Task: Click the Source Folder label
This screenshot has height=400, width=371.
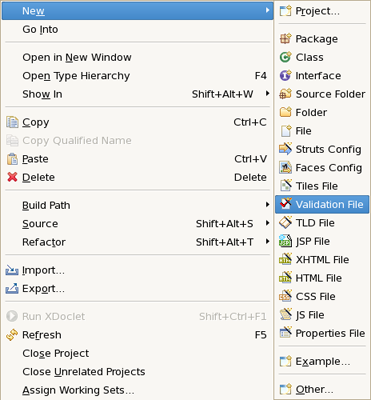Action: (330, 94)
